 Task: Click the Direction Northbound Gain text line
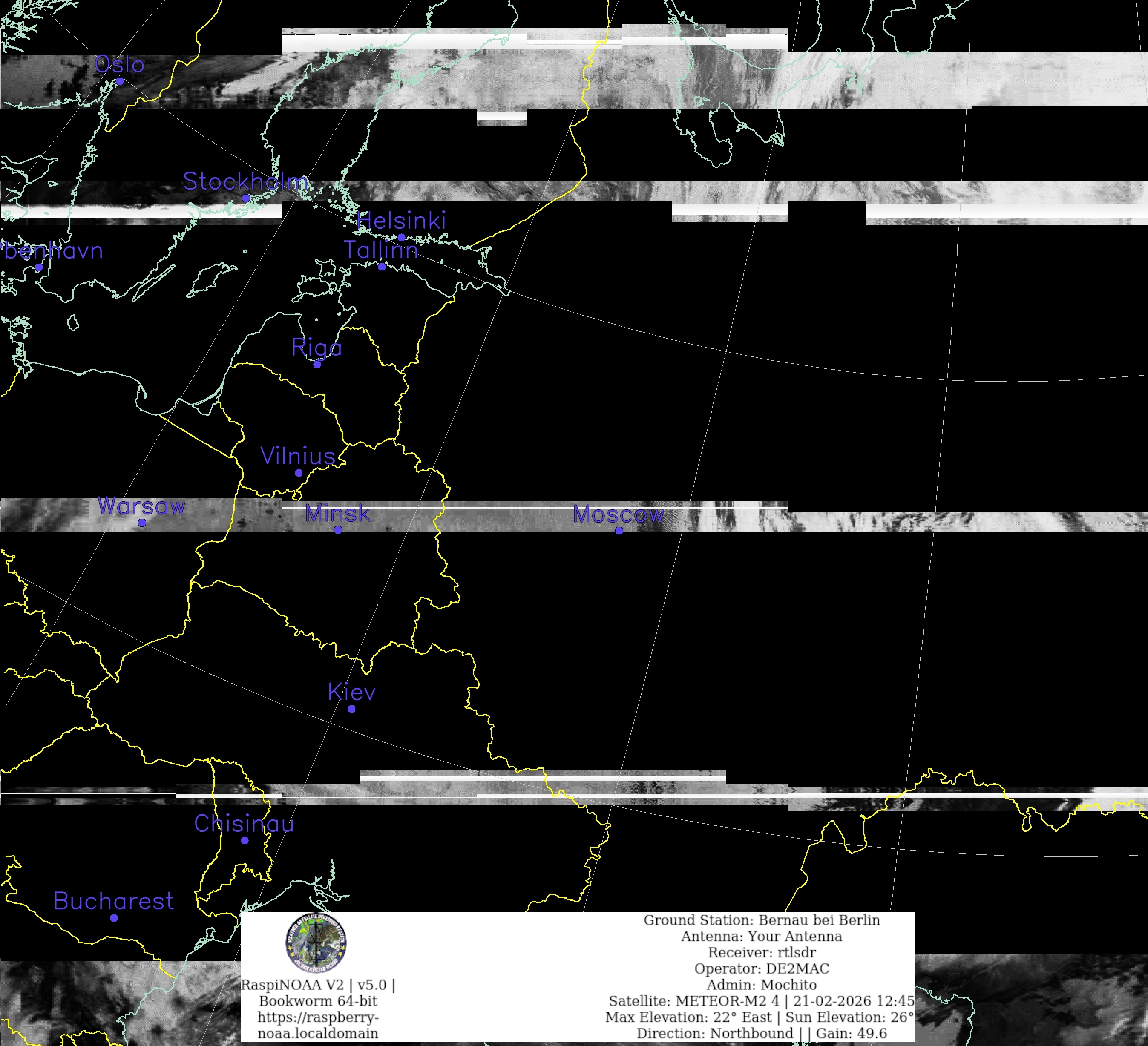pos(761,1033)
